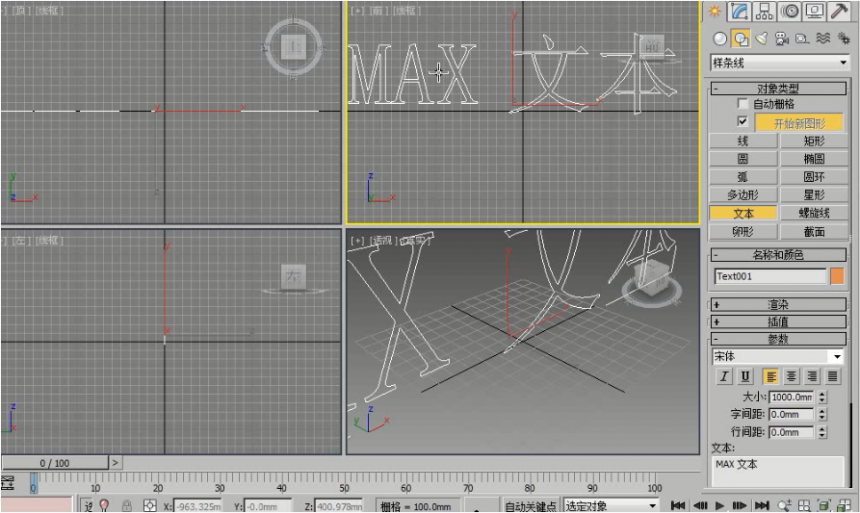Deactivate the highlighted 文本 text button
Viewport: 860px width, 513px height.
click(x=743, y=213)
